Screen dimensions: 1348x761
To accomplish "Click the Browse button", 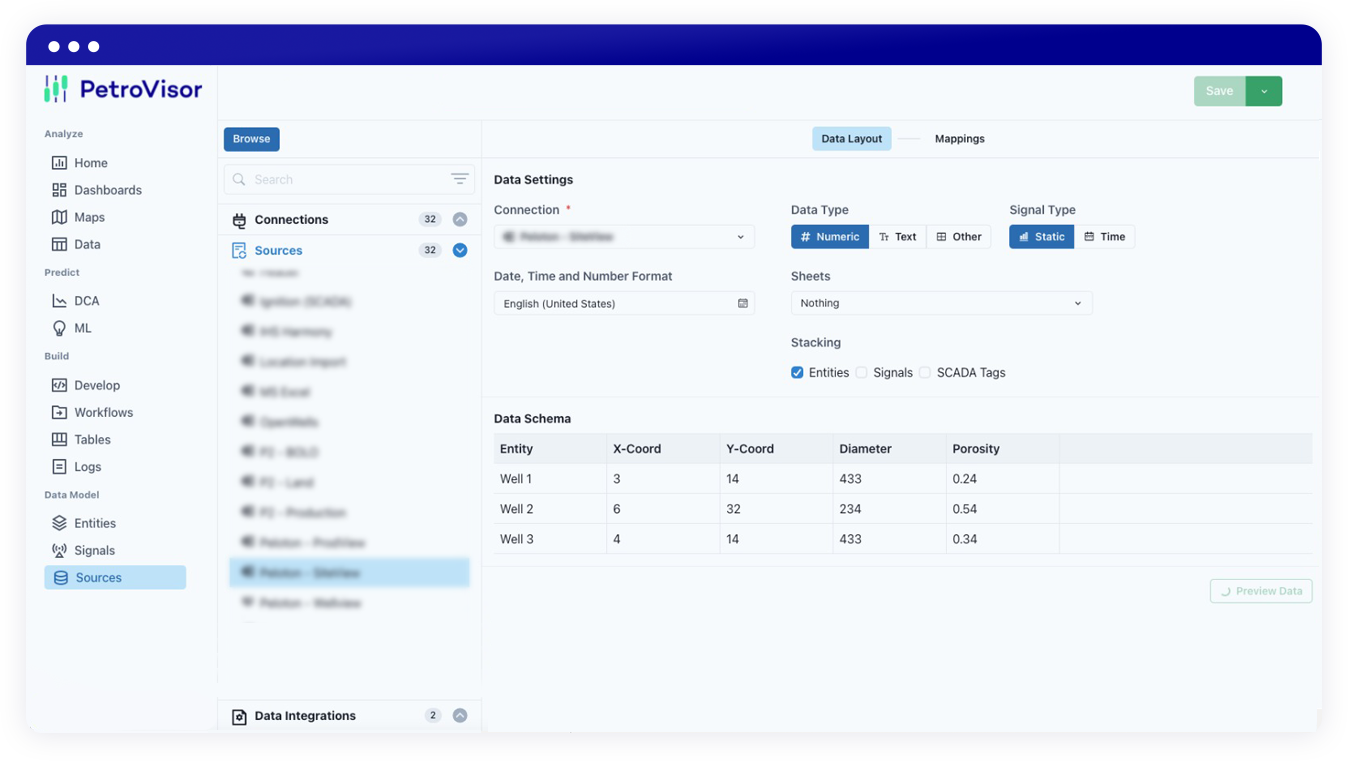I will (x=251, y=139).
